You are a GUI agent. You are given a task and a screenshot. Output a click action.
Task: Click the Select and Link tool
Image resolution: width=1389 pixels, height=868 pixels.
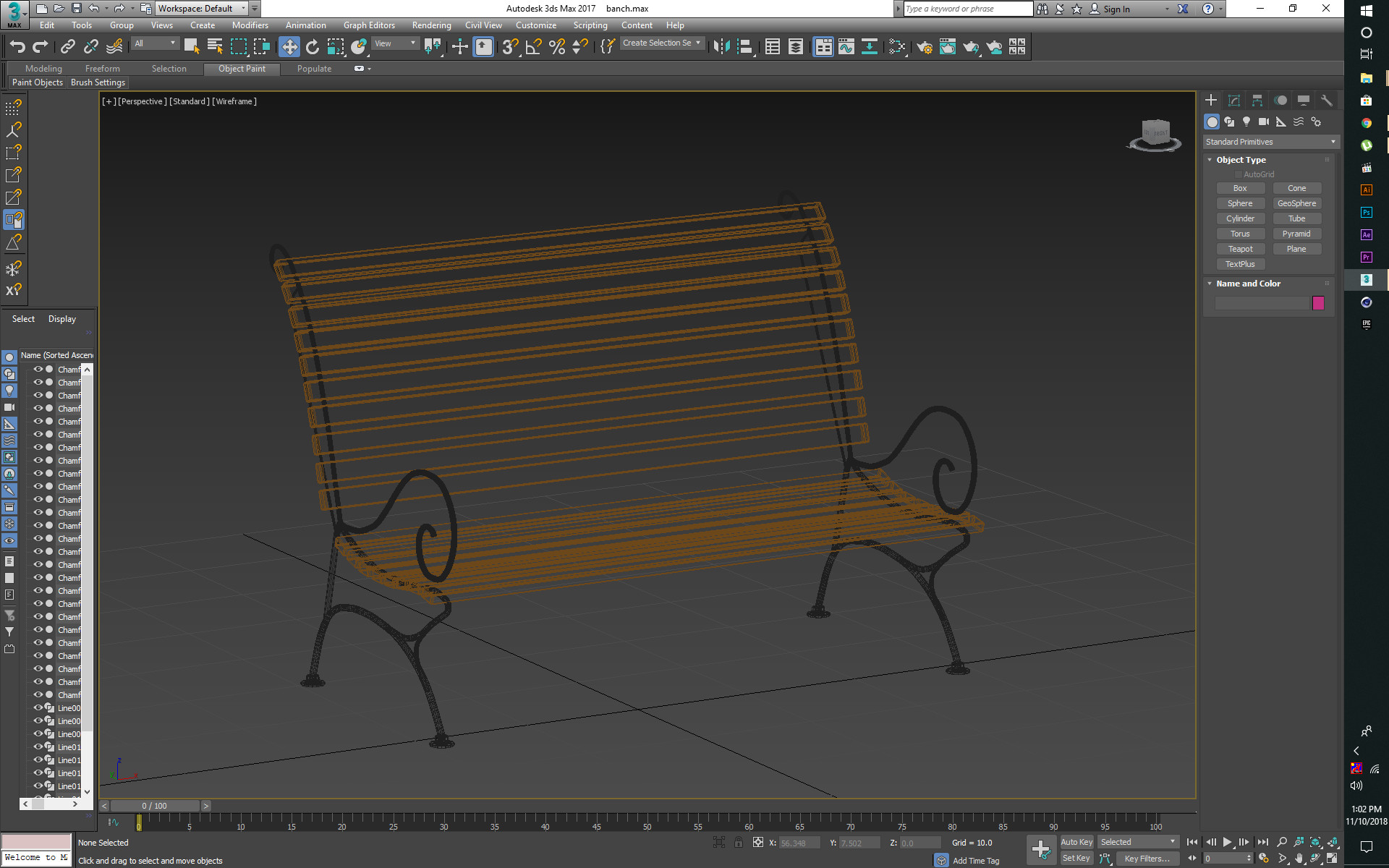(67, 47)
